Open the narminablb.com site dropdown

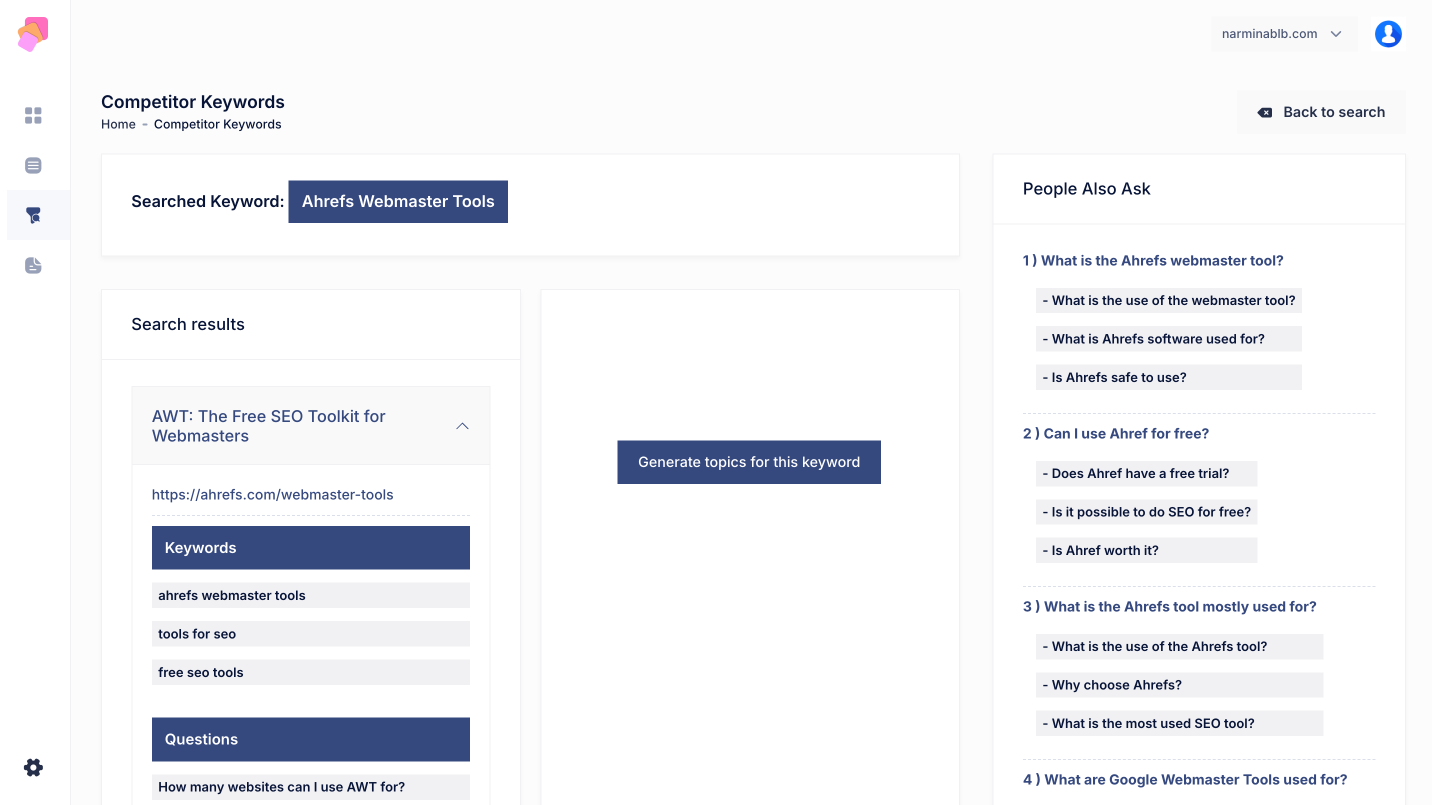click(1284, 34)
